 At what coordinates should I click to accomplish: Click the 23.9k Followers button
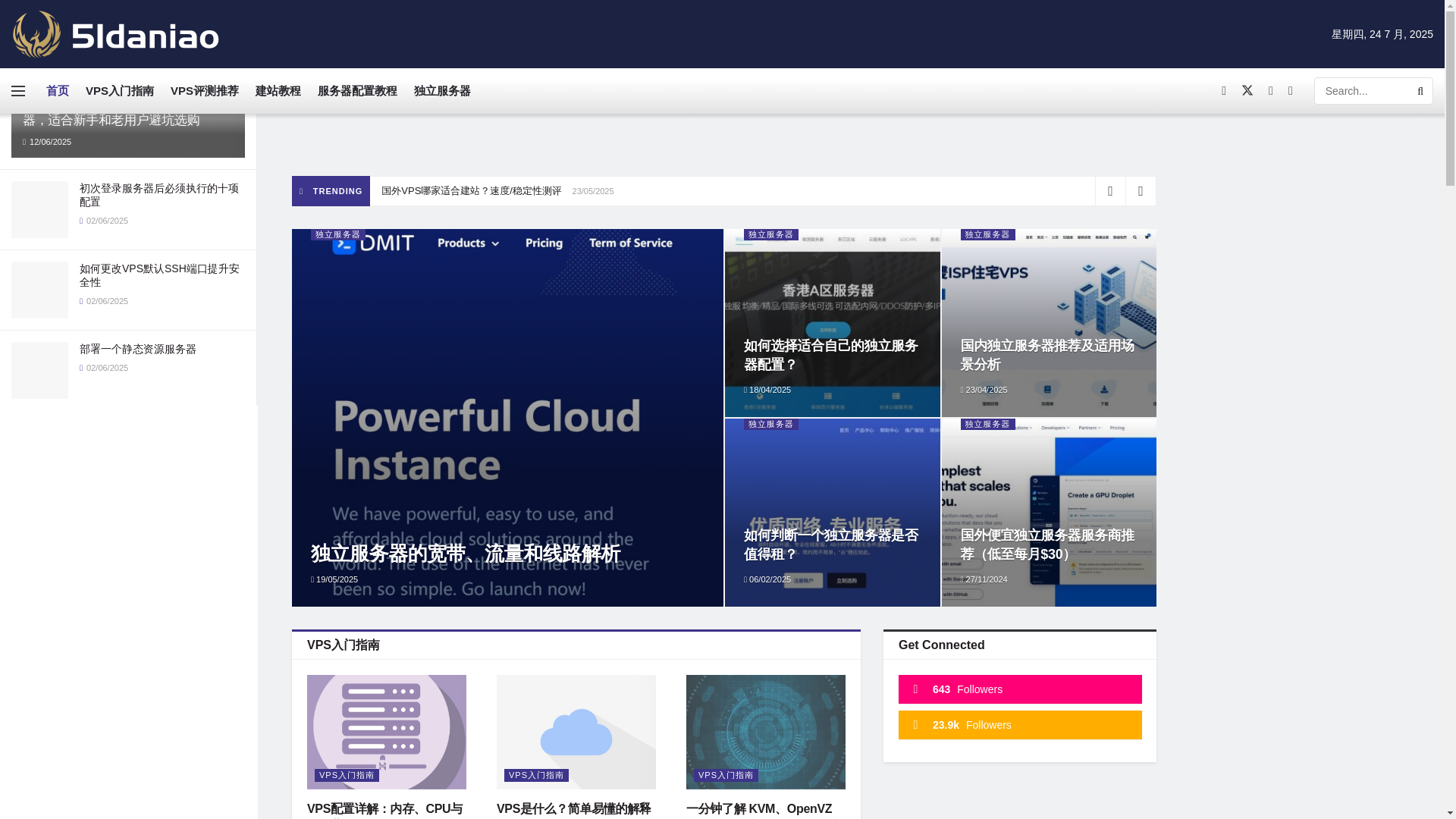1020,725
